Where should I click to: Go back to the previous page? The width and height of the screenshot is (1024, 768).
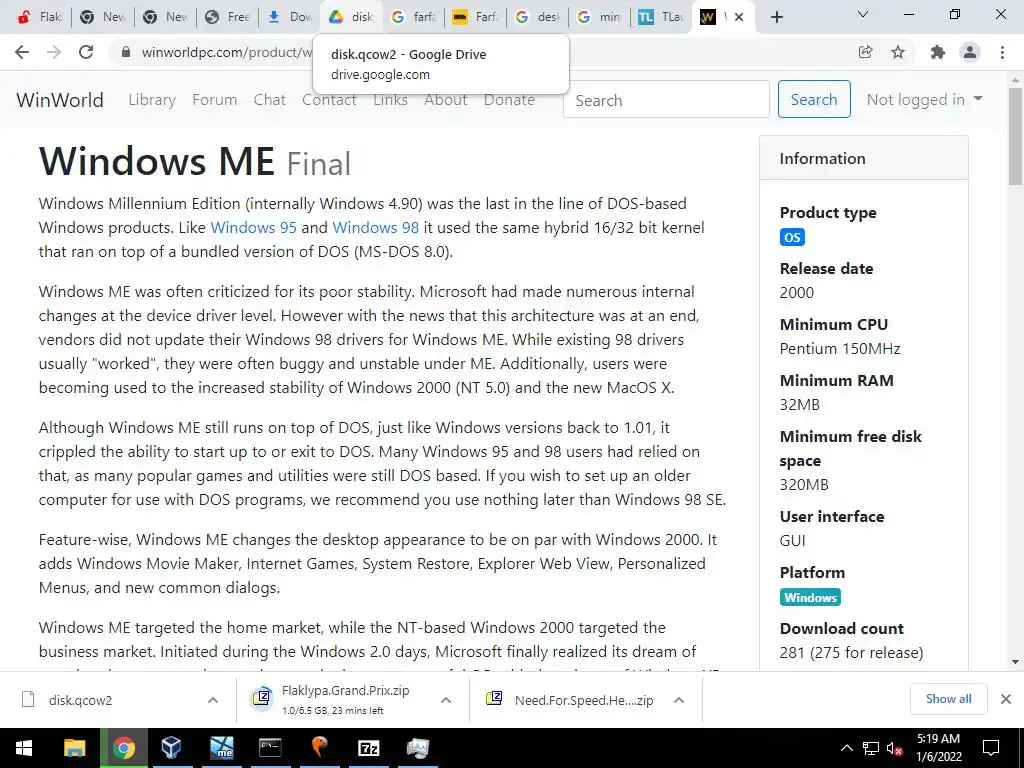click(22, 52)
